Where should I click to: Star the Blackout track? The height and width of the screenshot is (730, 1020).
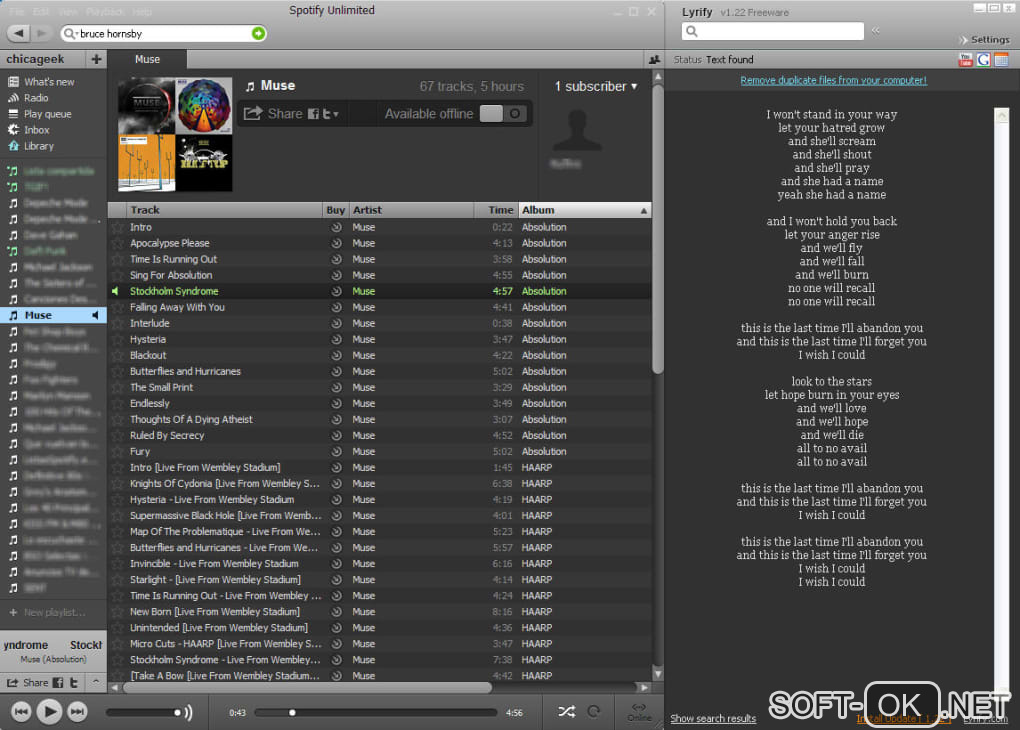[118, 355]
